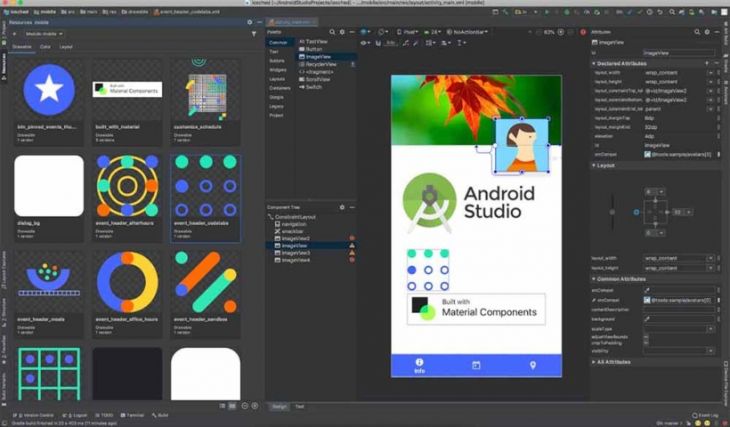Viewport: 730px width, 427px height.
Task: Click the Clear Constraints icon
Action: click(406, 43)
